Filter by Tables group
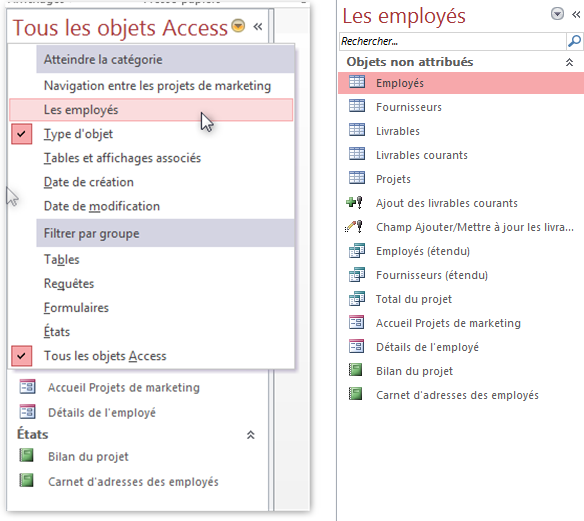The height and width of the screenshot is (521, 584). 62,259
